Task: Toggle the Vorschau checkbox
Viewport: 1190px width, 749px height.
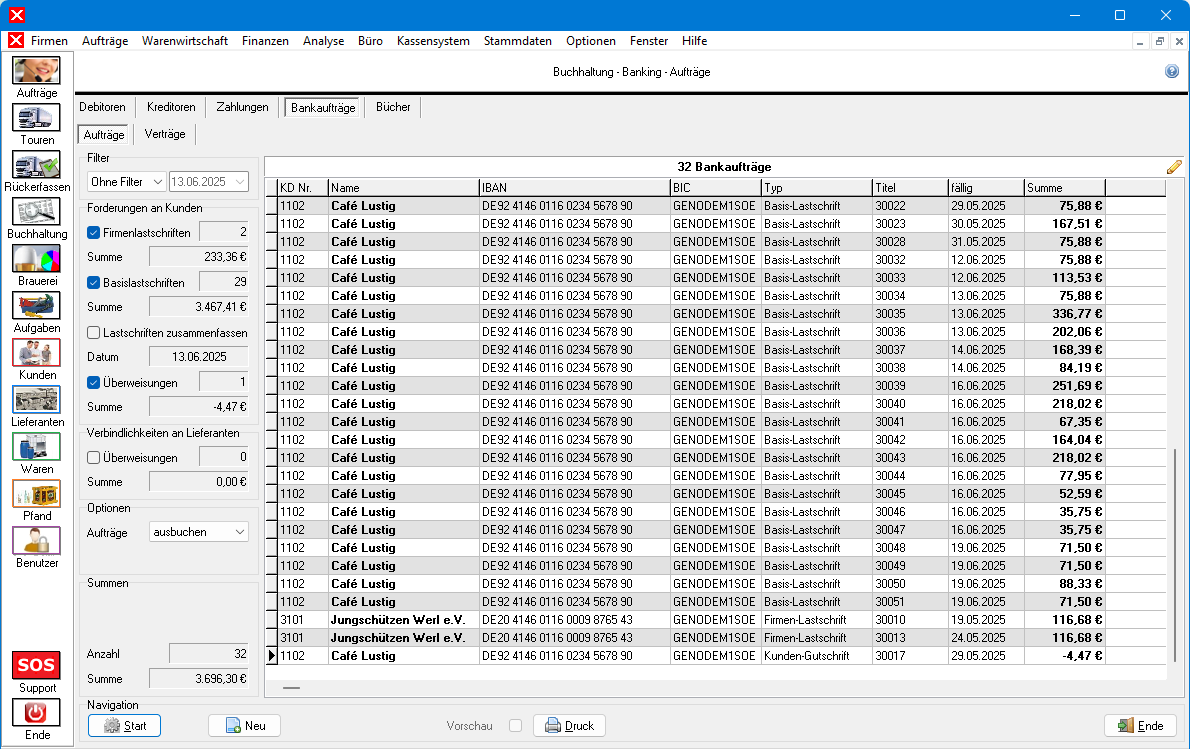Action: (x=515, y=726)
